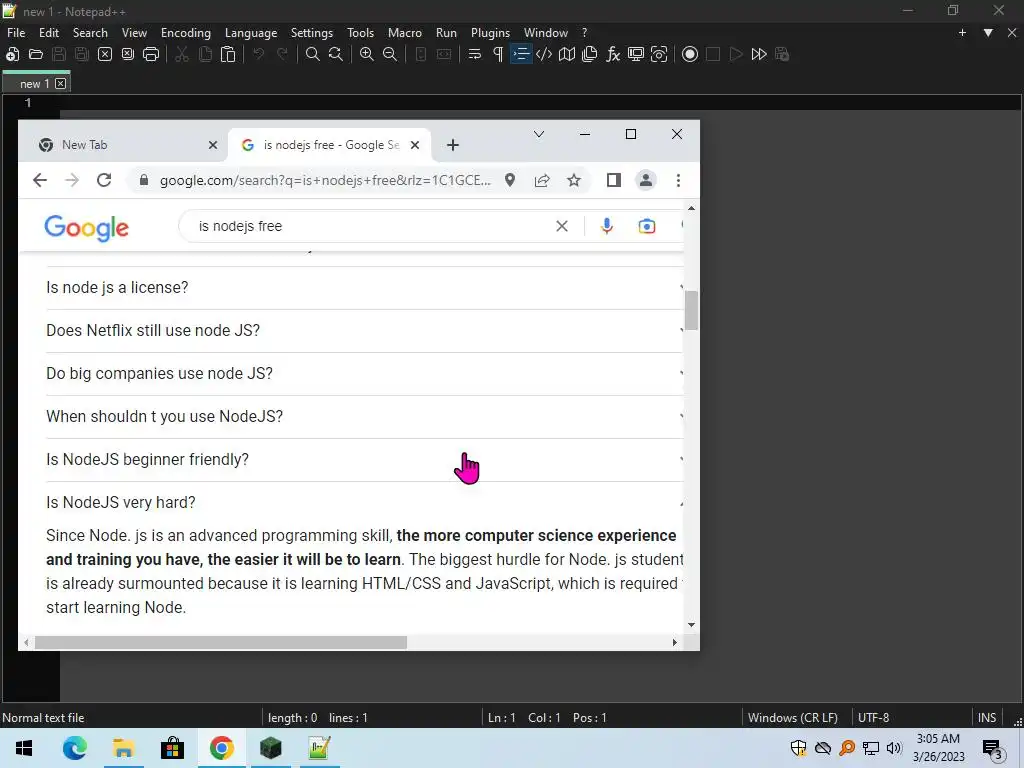
Task: Print the document with the printer icon
Action: pos(151,54)
